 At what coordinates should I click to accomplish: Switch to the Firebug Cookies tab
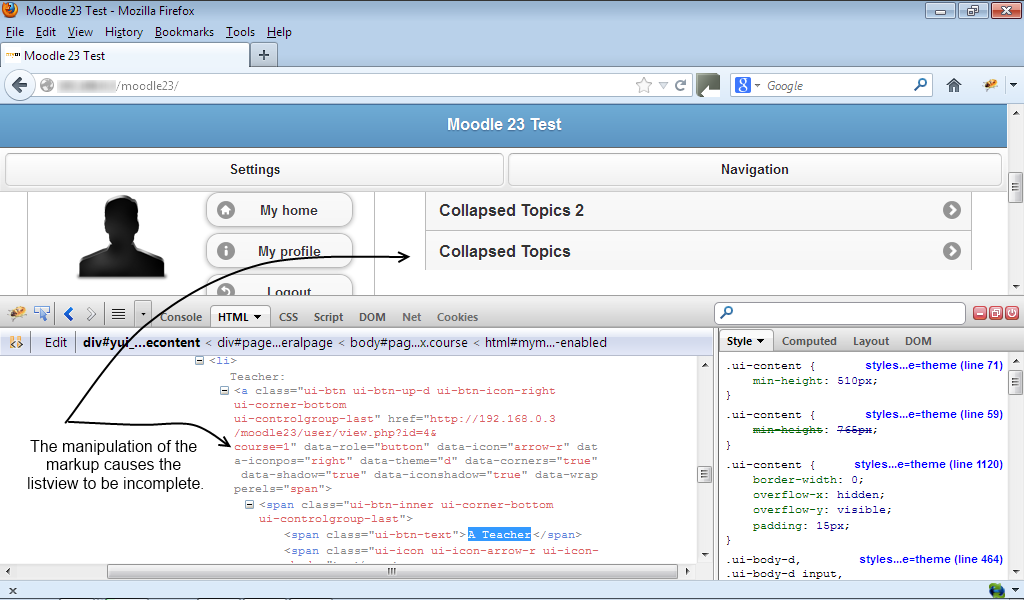coord(457,317)
